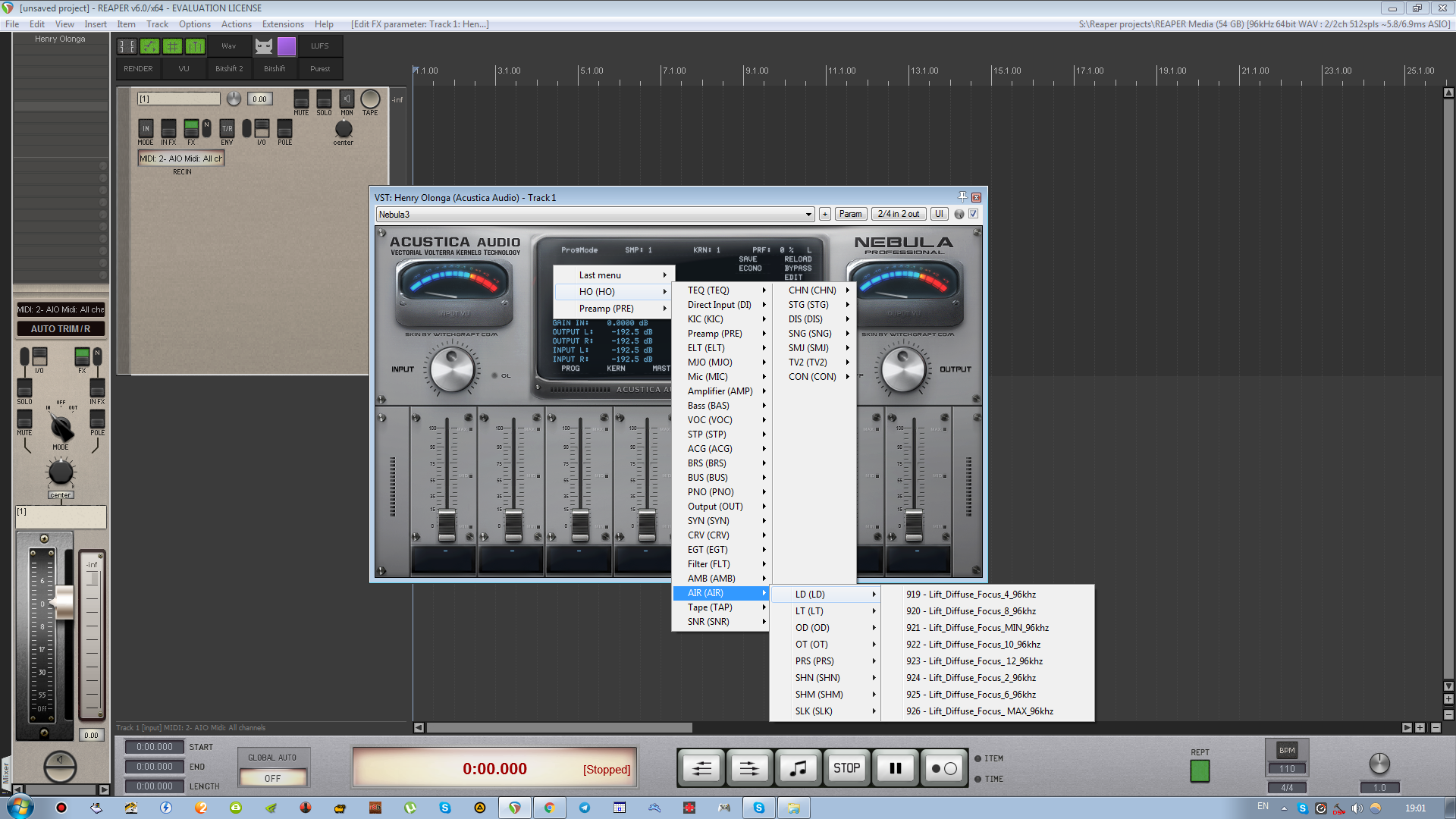Toggle IN FX switch on track panel

(x=168, y=129)
